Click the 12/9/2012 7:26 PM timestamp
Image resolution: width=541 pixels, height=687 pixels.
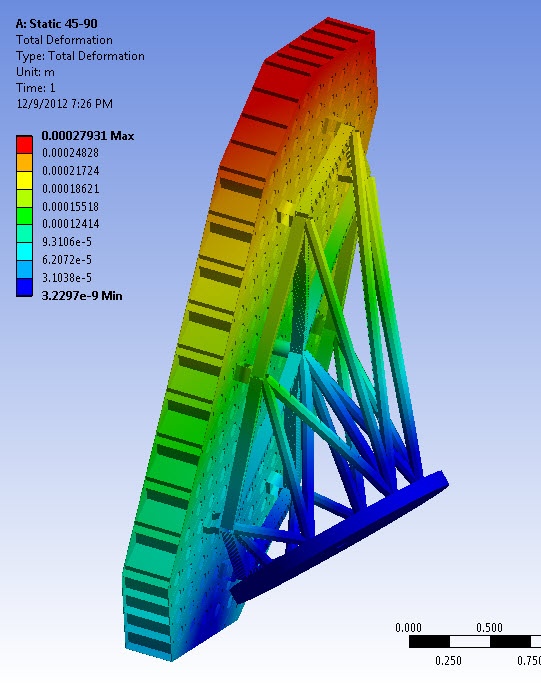click(x=64, y=104)
